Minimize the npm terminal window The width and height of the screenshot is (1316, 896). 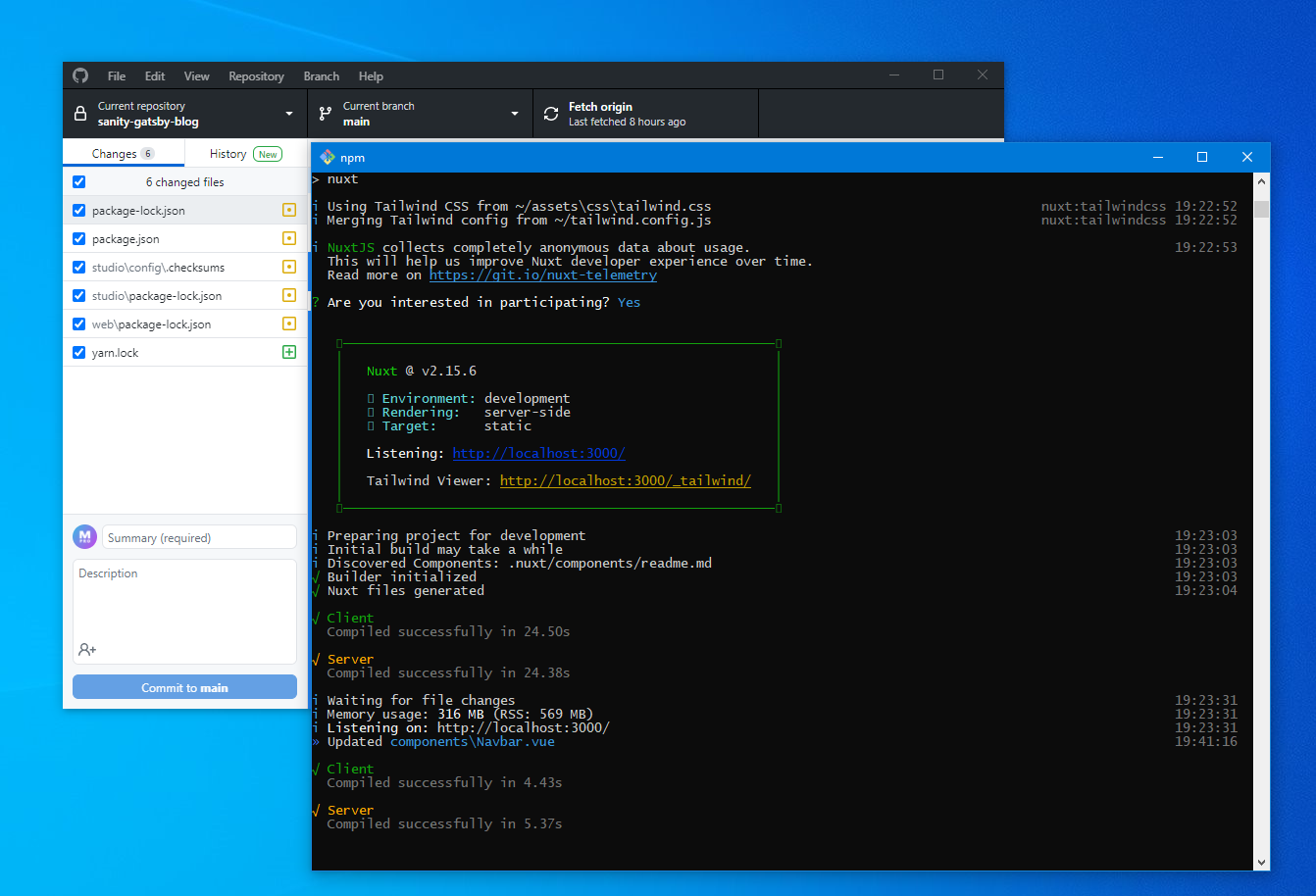[x=1157, y=157]
